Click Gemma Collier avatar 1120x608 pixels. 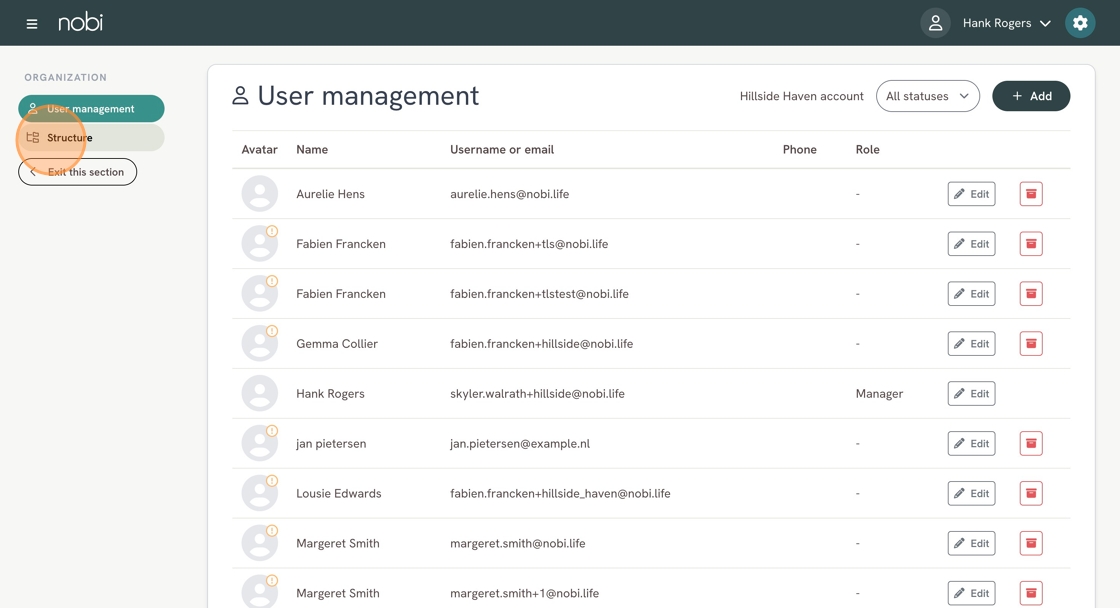pos(259,344)
